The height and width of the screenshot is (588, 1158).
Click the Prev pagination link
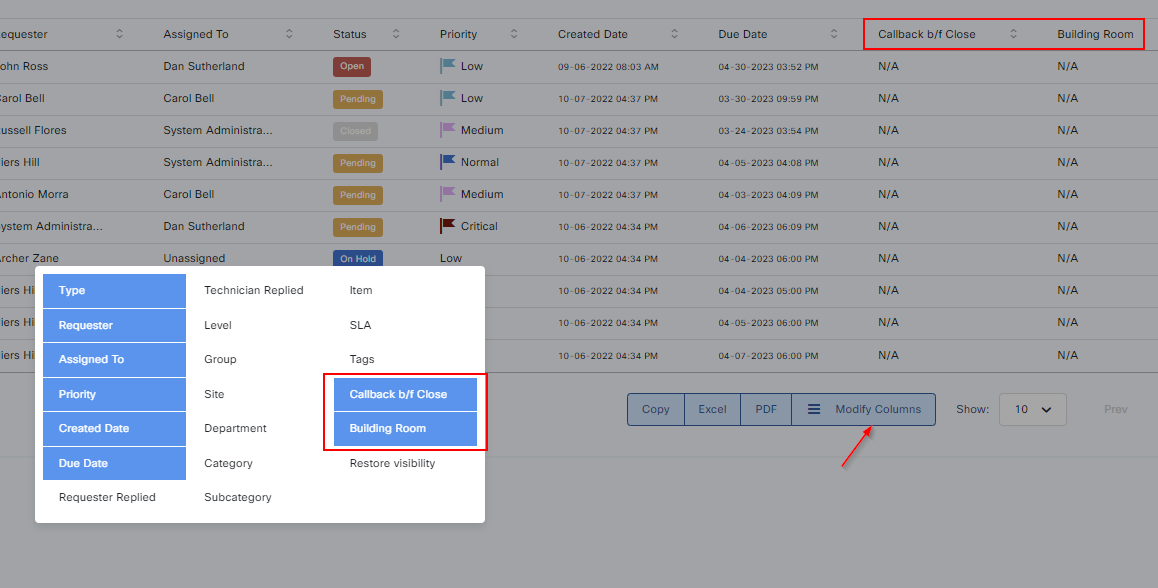pos(1116,409)
